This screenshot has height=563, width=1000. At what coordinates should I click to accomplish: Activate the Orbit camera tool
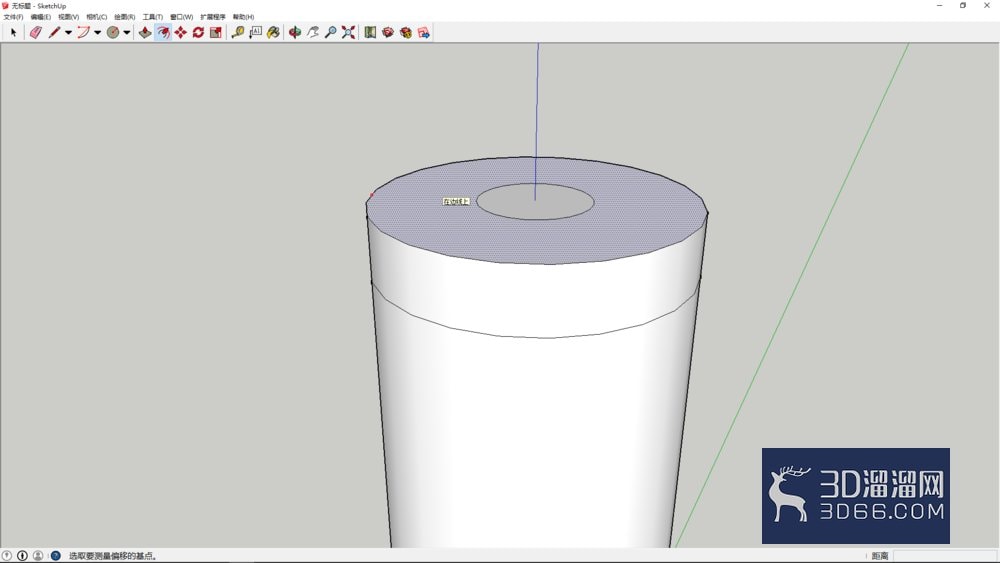coord(295,32)
